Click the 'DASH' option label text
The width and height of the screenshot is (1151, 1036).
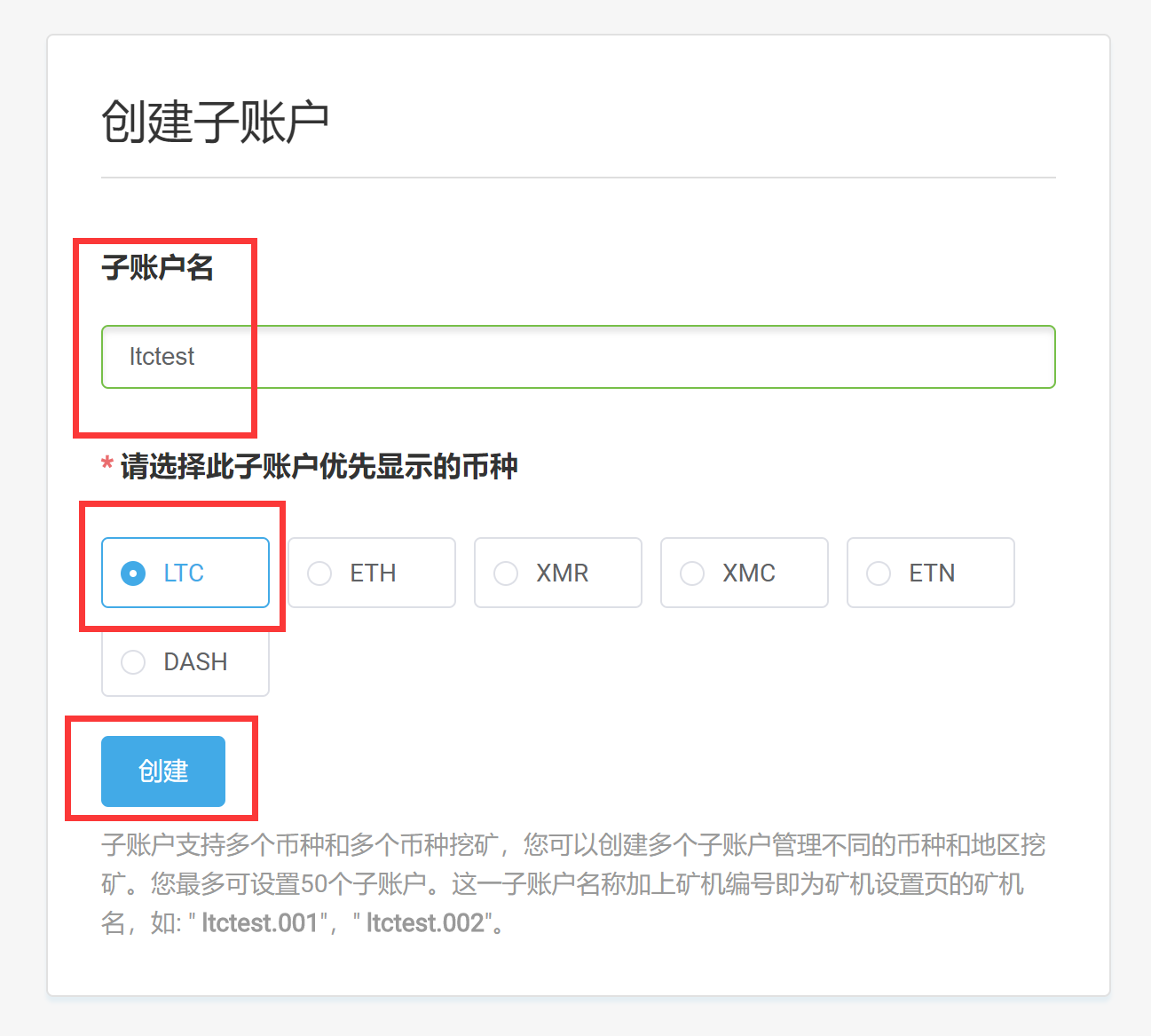(x=195, y=662)
